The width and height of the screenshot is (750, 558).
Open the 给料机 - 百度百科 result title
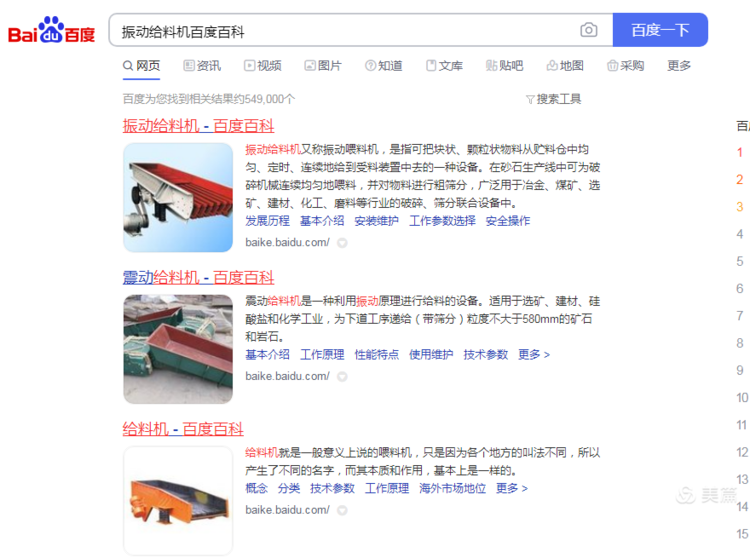click(x=183, y=429)
